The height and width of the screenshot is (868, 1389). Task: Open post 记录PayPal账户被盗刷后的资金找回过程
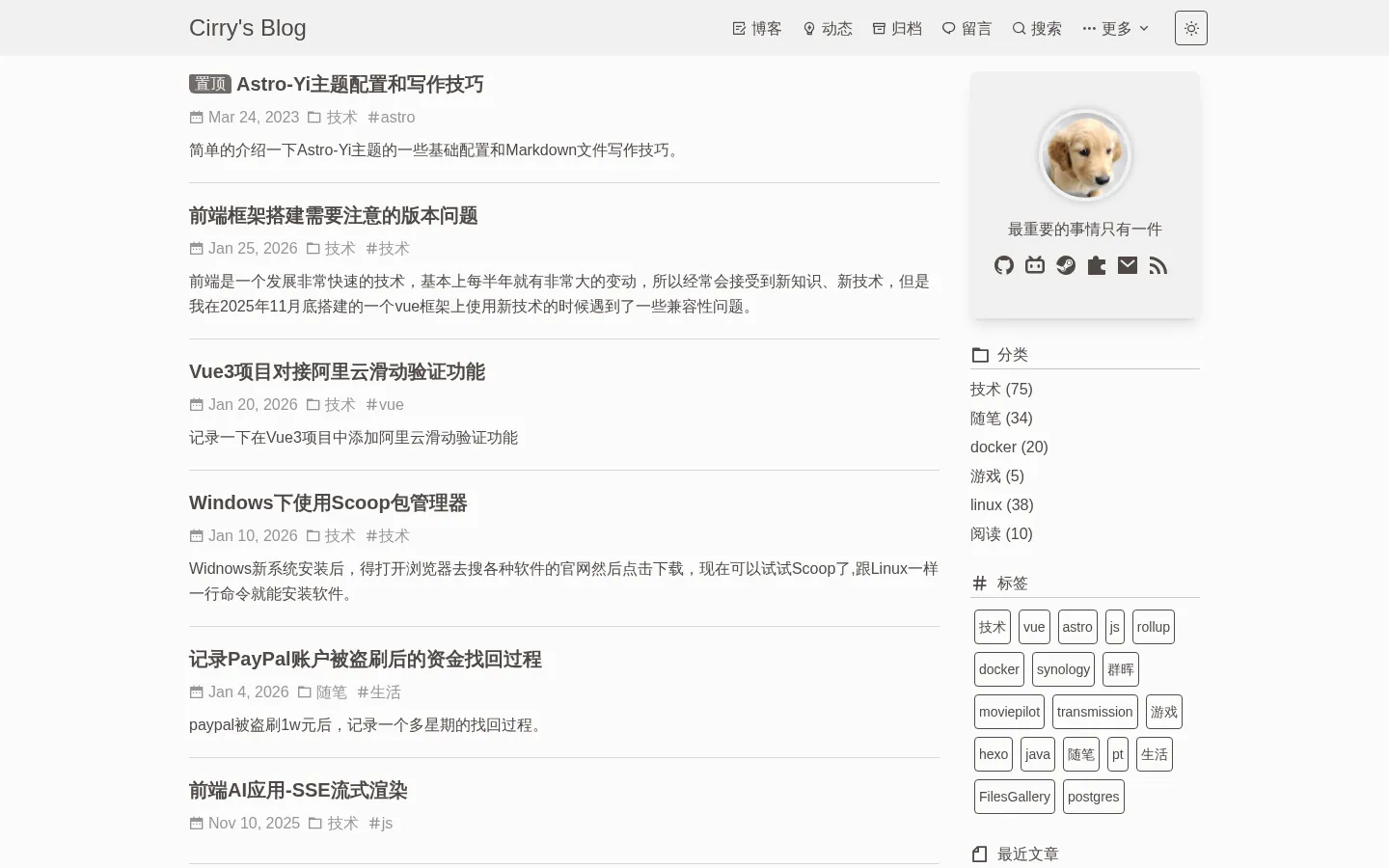(x=366, y=659)
